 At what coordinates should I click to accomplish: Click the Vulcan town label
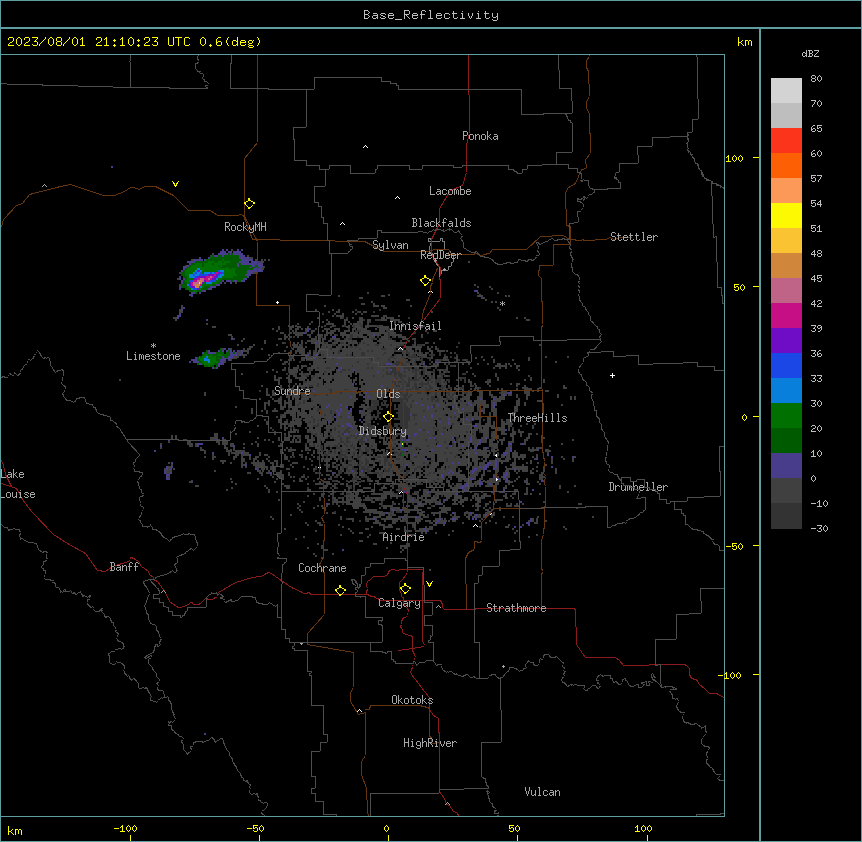click(x=542, y=792)
